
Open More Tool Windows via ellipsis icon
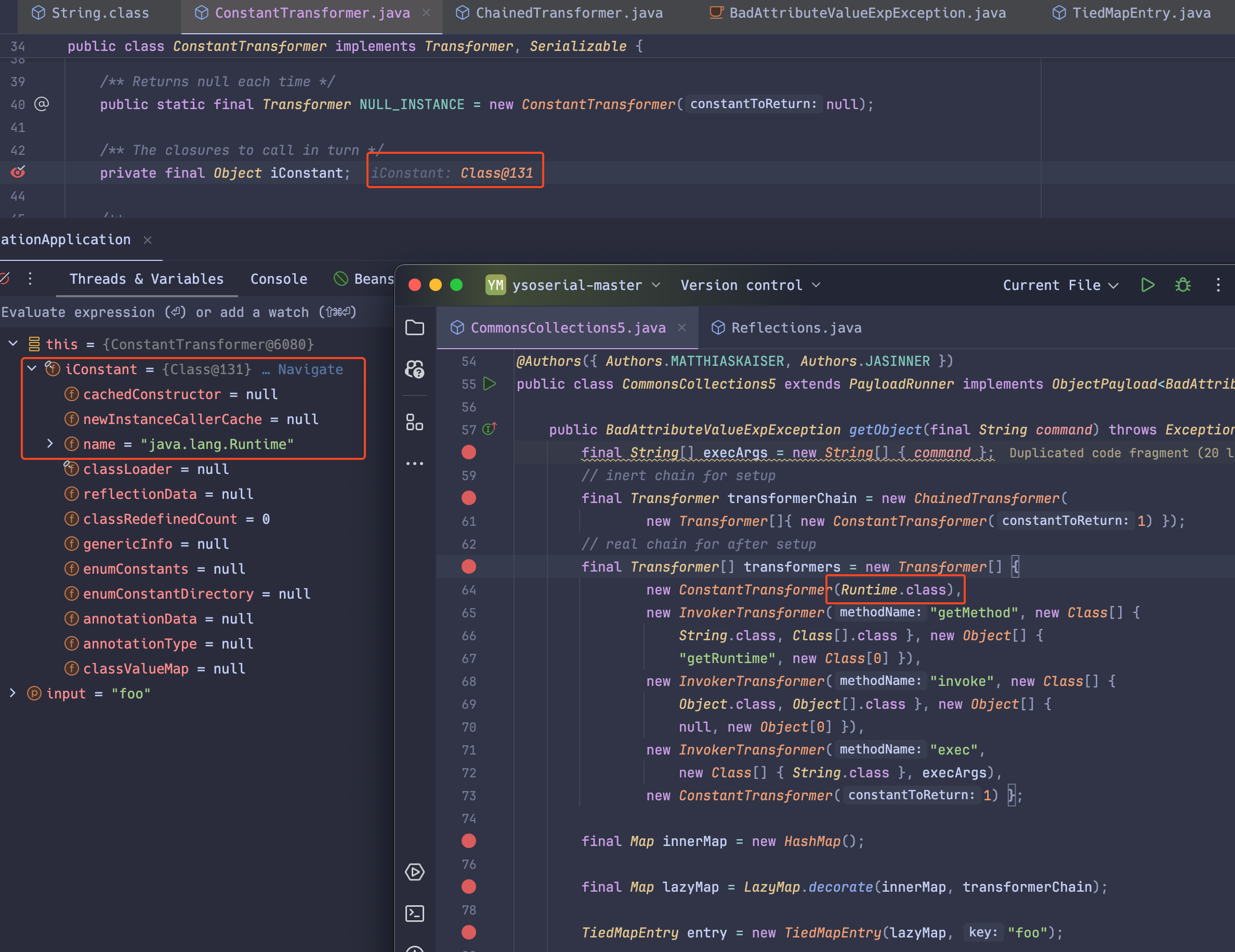415,463
